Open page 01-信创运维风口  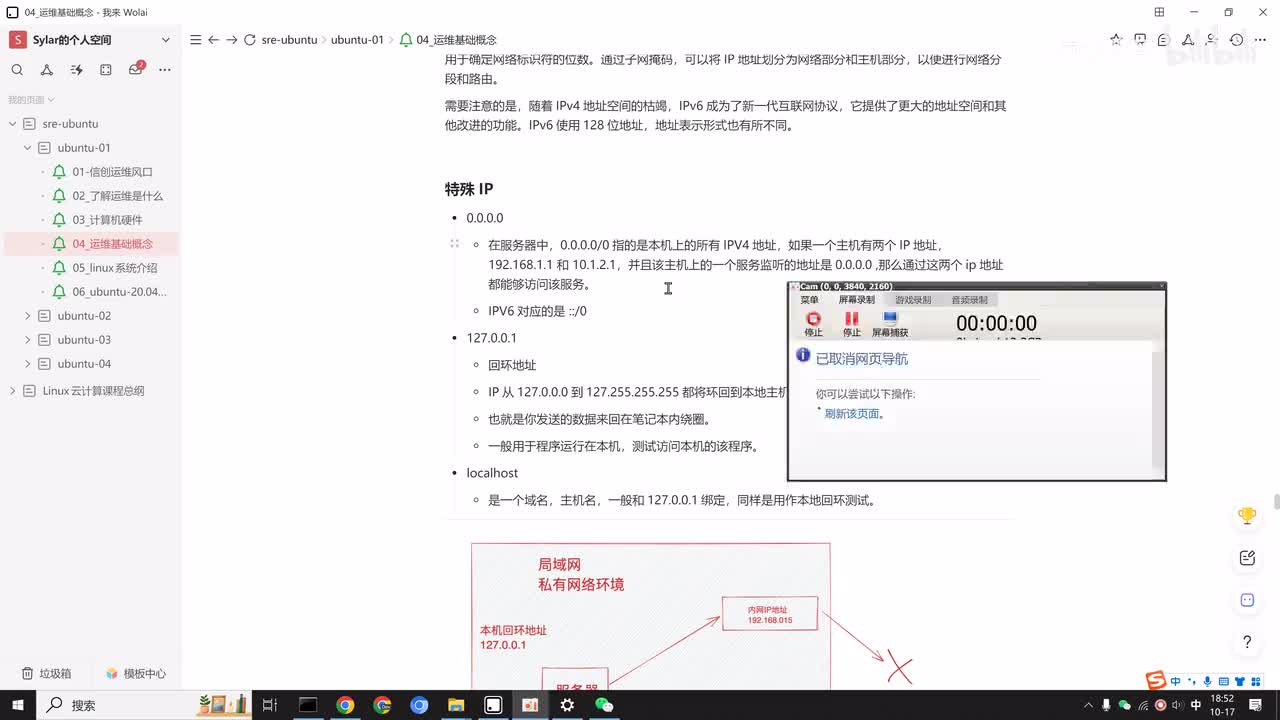coord(112,172)
